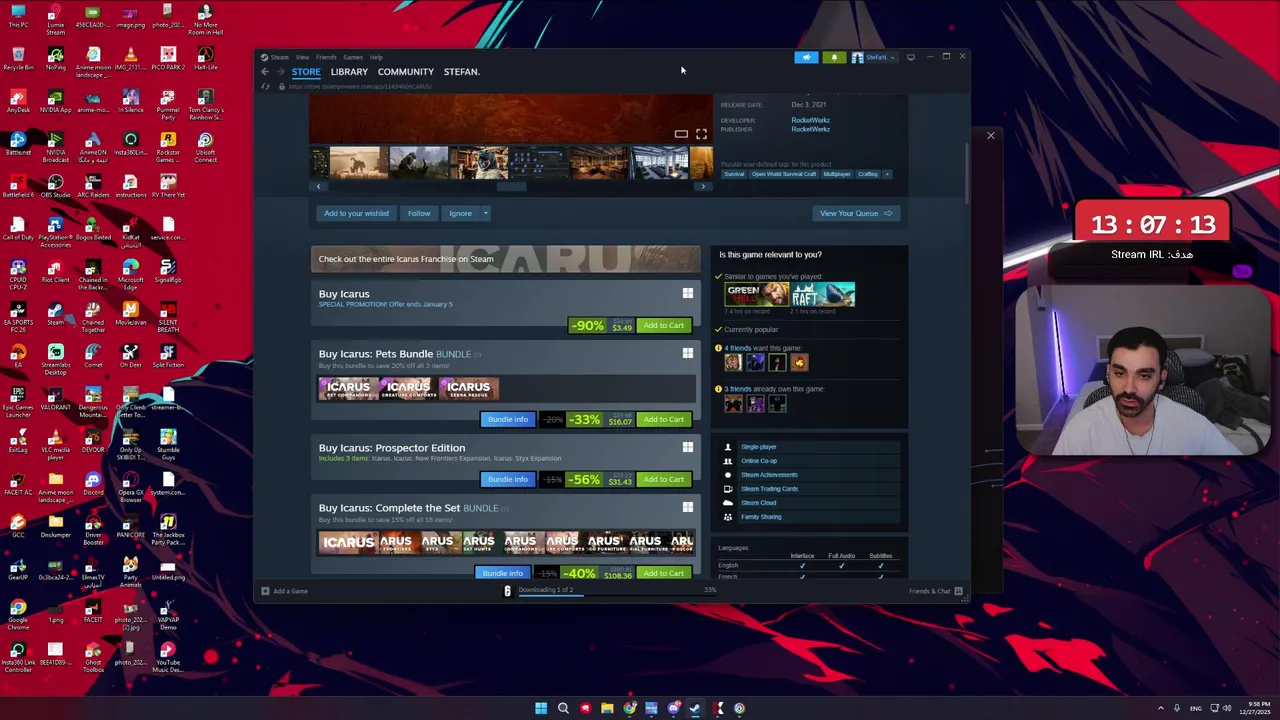Image resolution: width=1280 pixels, height=720 pixels.
Task: Open STEFAN. profile tab
Action: (461, 72)
